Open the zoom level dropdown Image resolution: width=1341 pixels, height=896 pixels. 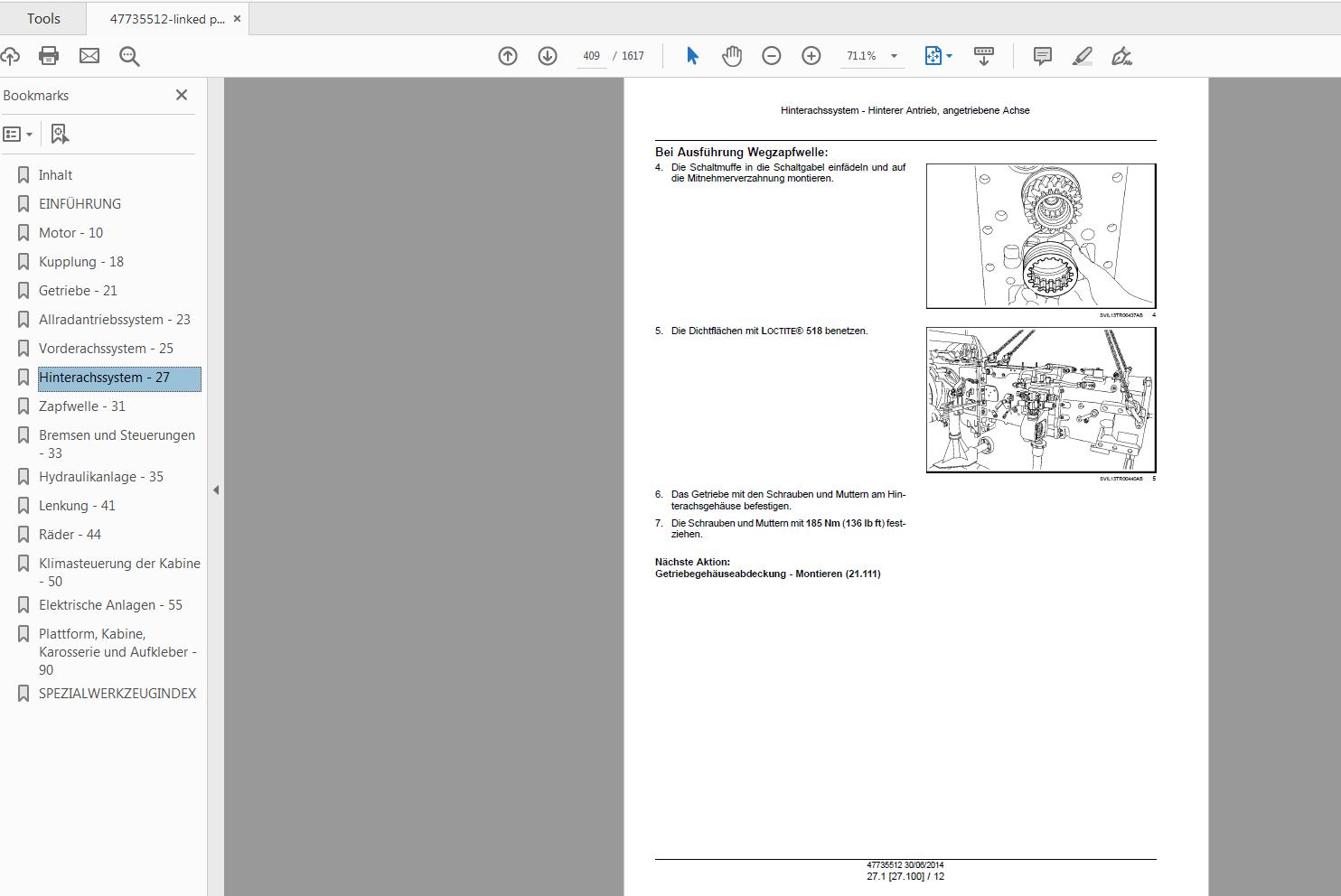coord(894,56)
